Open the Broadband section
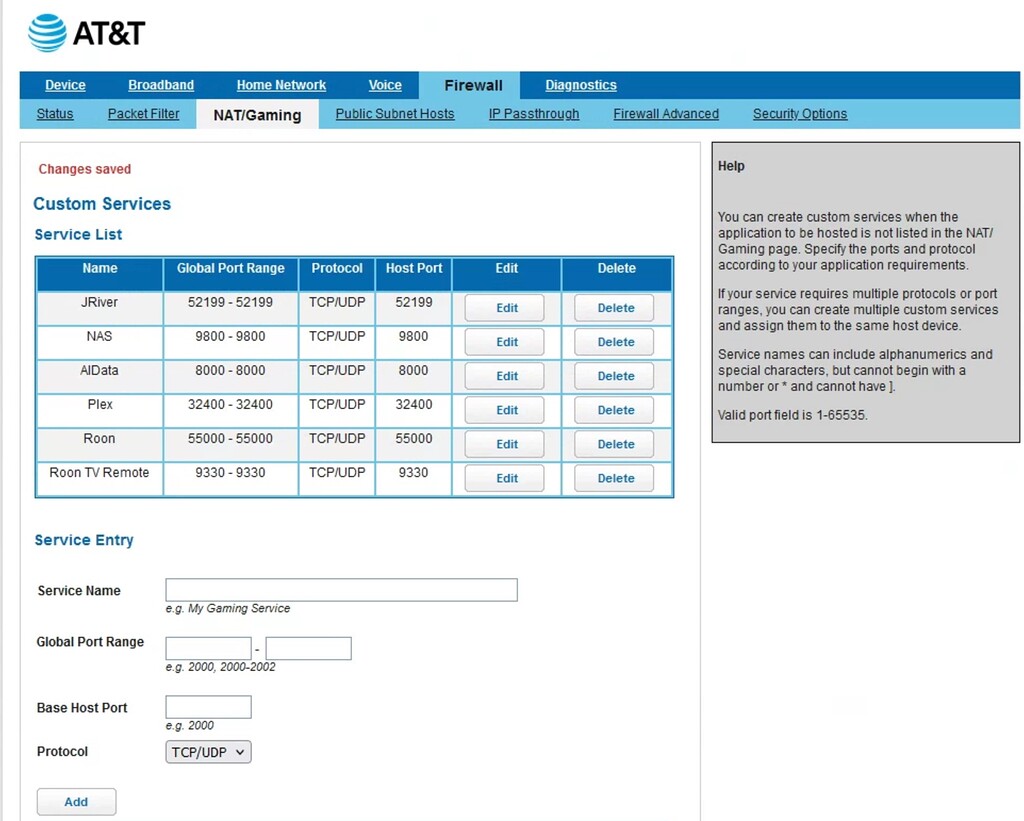Viewport: 1024px width, 821px height. tap(160, 85)
